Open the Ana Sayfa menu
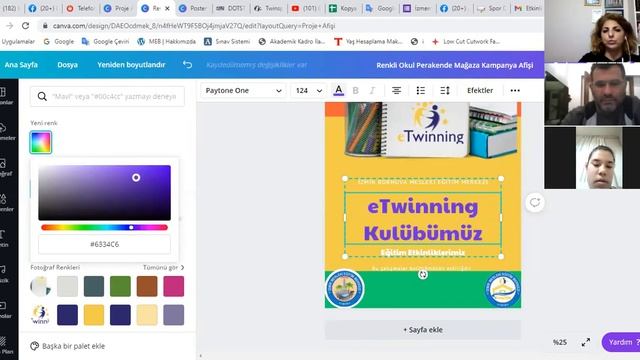Viewport: 640px width, 360px height. click(x=21, y=64)
